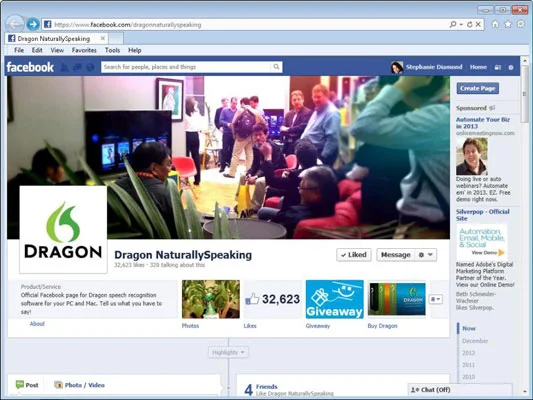The height and width of the screenshot is (400, 533).
Task: Open Facebook friend requests icon
Action: click(x=64, y=67)
